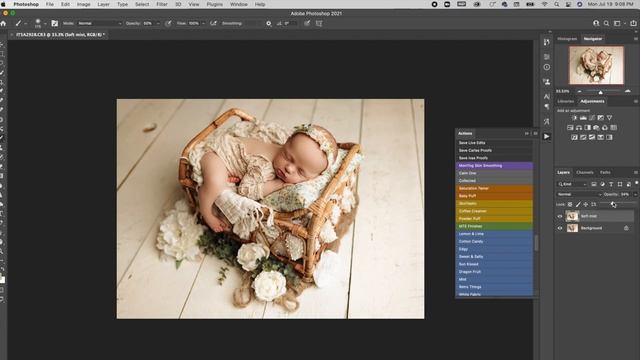
Task: Add a Hue/Saturation adjustment
Action: 570,128
